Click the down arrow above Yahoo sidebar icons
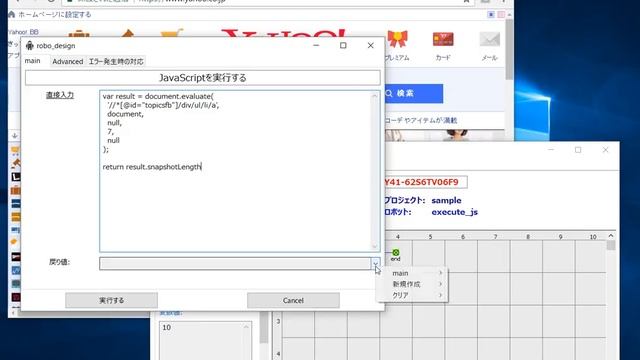640x360 pixels. (15, 136)
